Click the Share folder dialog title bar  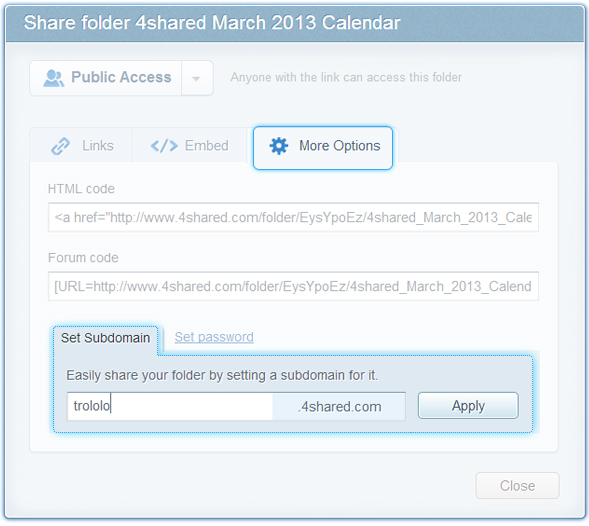coord(295,23)
